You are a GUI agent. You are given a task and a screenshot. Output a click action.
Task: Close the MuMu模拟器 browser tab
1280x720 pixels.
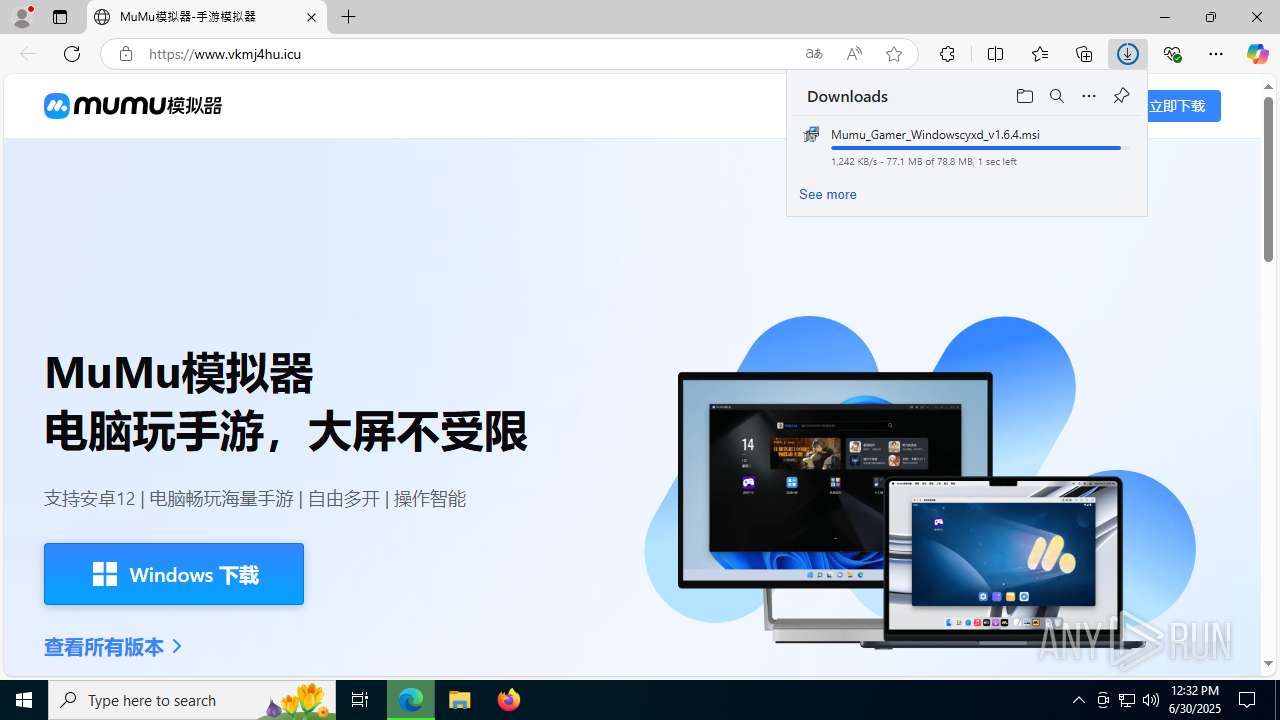(x=311, y=17)
